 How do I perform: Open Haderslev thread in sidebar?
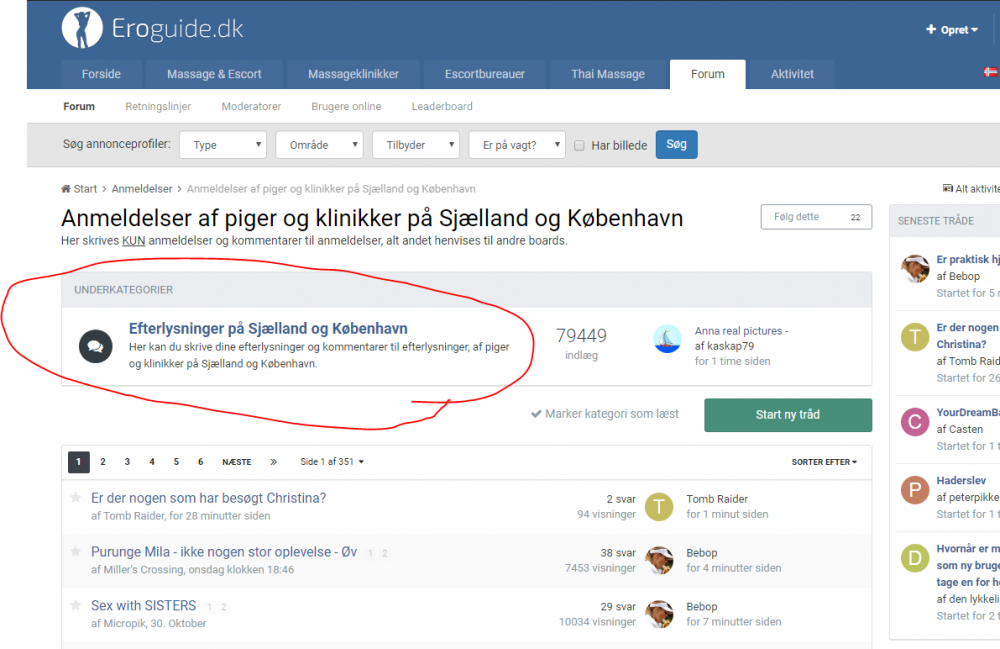tap(961, 480)
